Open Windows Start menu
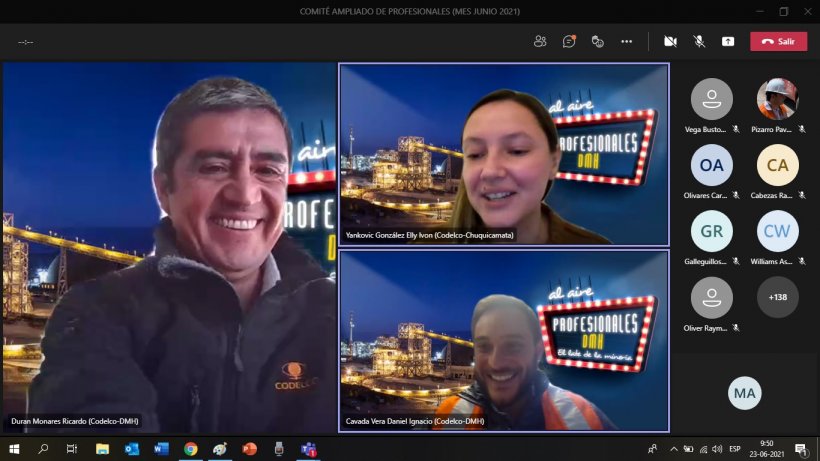The image size is (820, 461). 14,449
